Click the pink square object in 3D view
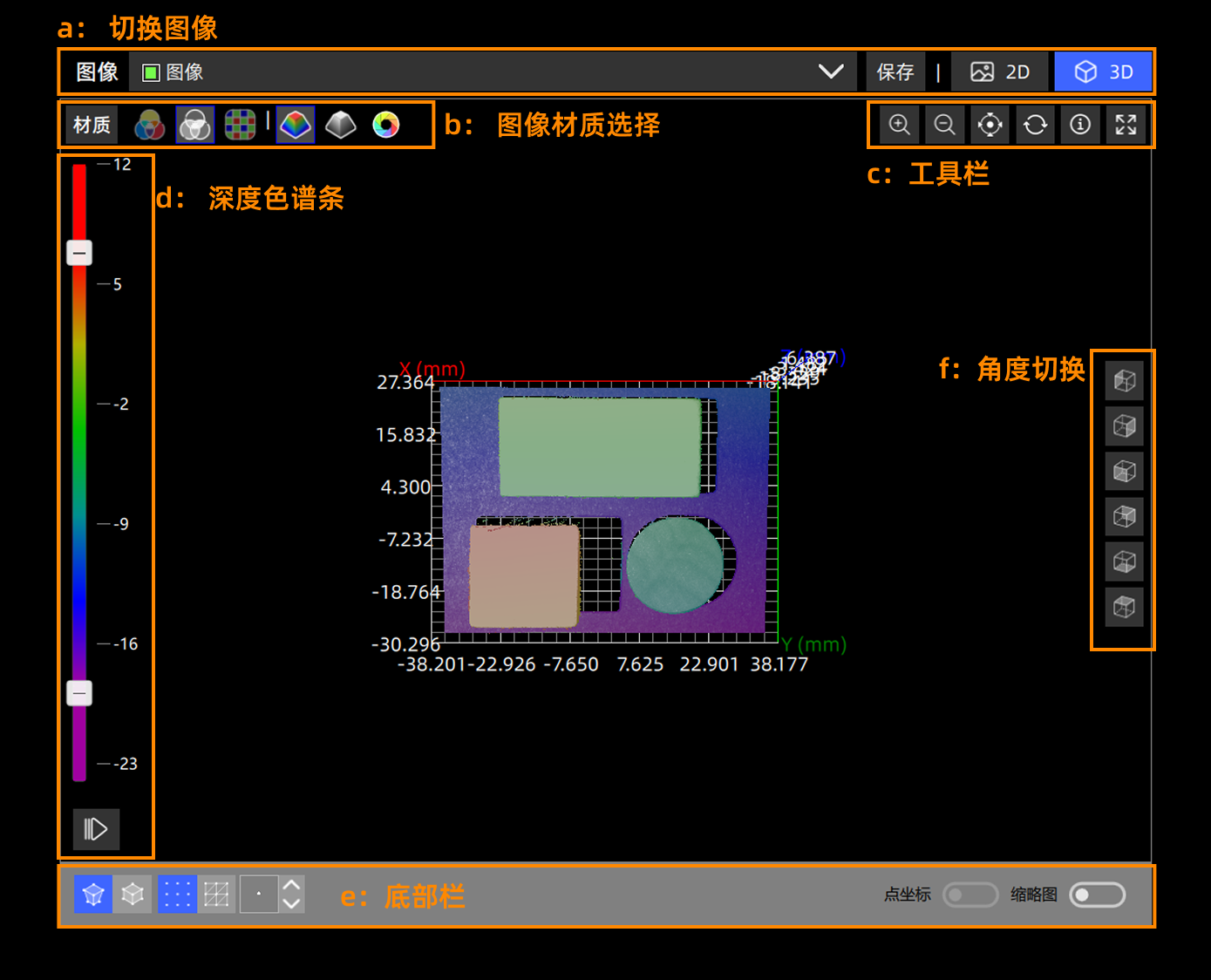The width and height of the screenshot is (1211, 980). tap(524, 575)
